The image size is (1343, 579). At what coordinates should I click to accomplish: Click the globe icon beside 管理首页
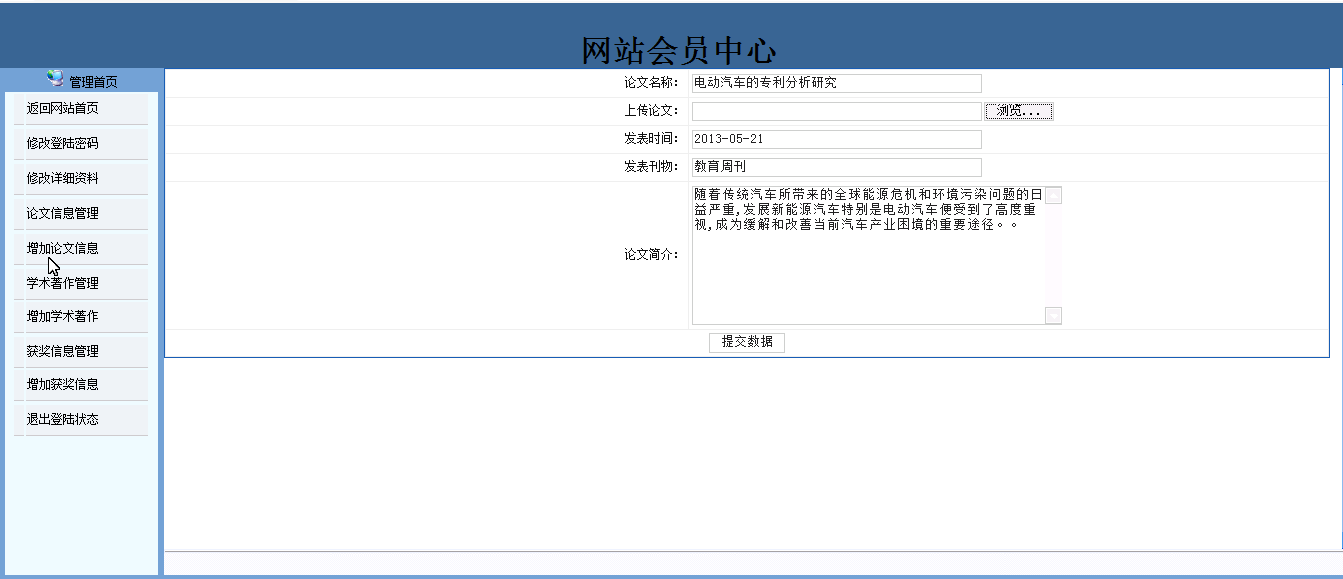[55, 79]
